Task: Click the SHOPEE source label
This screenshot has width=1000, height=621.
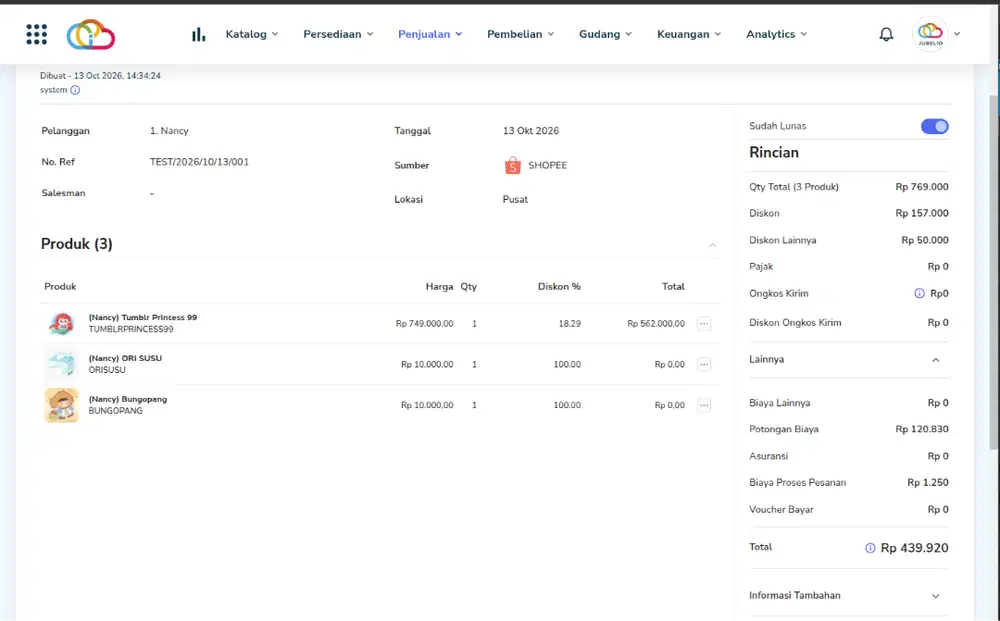Action: coord(547,165)
